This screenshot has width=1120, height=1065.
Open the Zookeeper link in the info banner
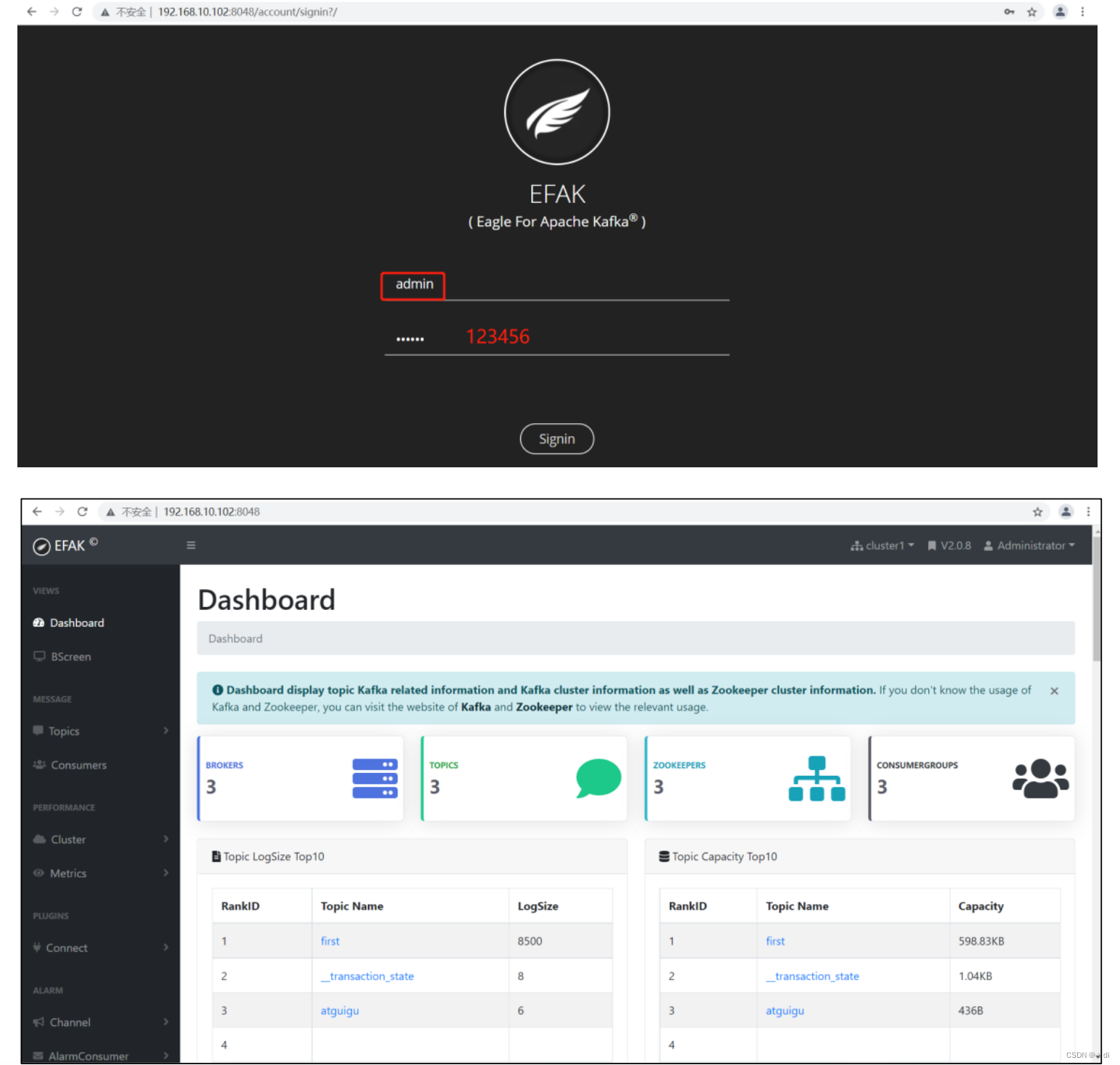tap(544, 707)
